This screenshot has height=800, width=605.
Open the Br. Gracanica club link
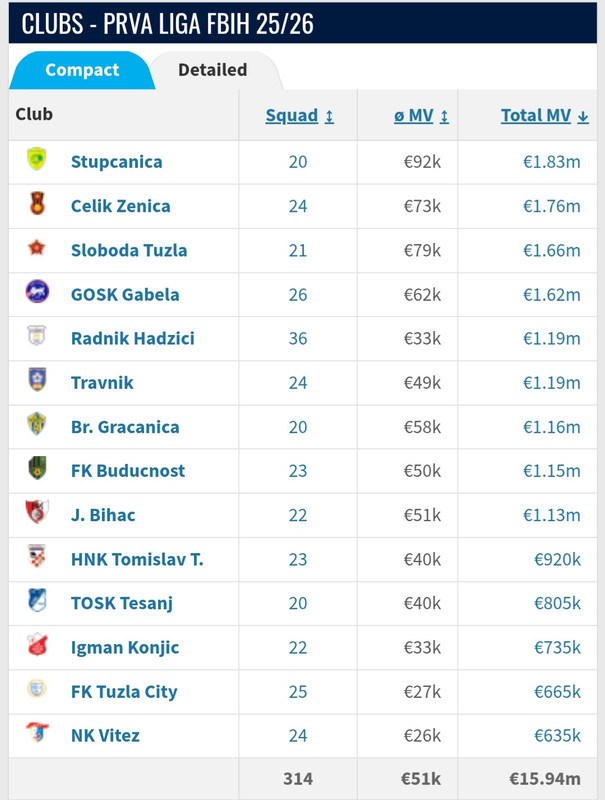click(125, 427)
